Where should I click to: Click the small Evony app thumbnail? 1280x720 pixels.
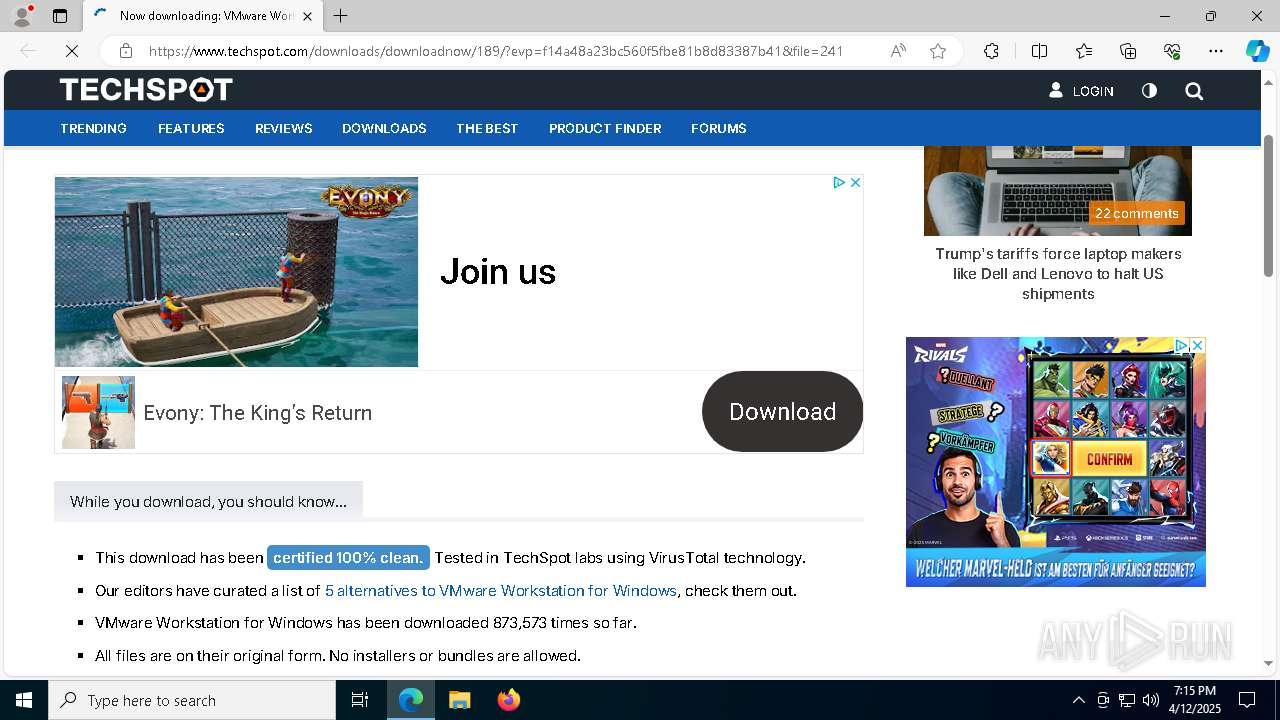click(98, 412)
